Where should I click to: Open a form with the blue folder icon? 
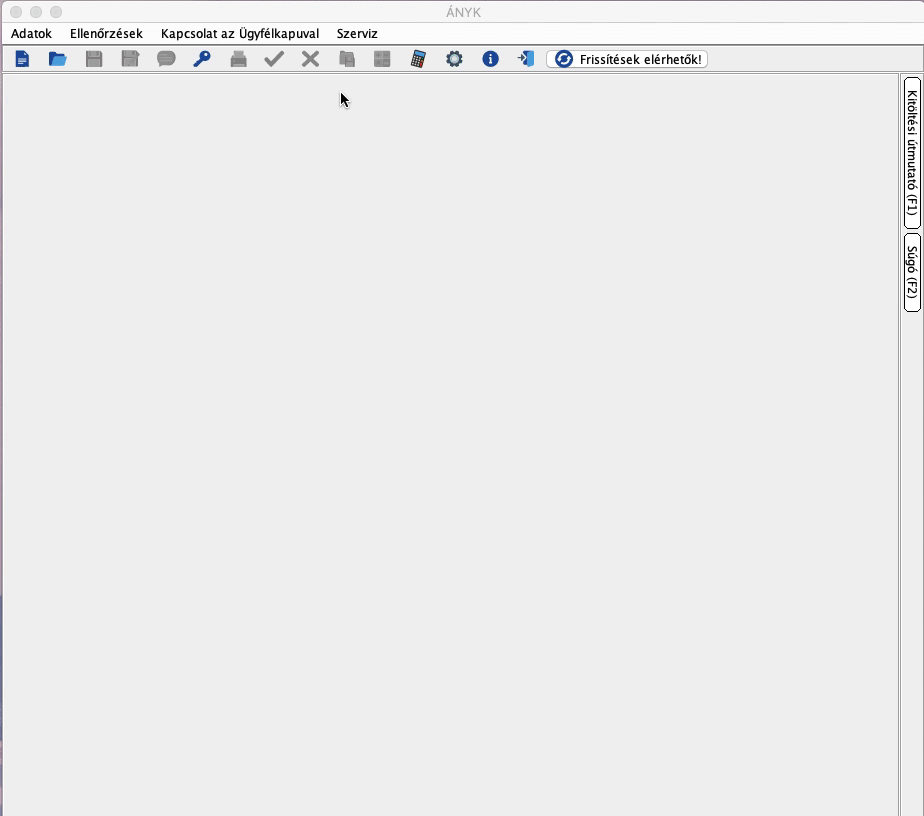click(x=57, y=59)
